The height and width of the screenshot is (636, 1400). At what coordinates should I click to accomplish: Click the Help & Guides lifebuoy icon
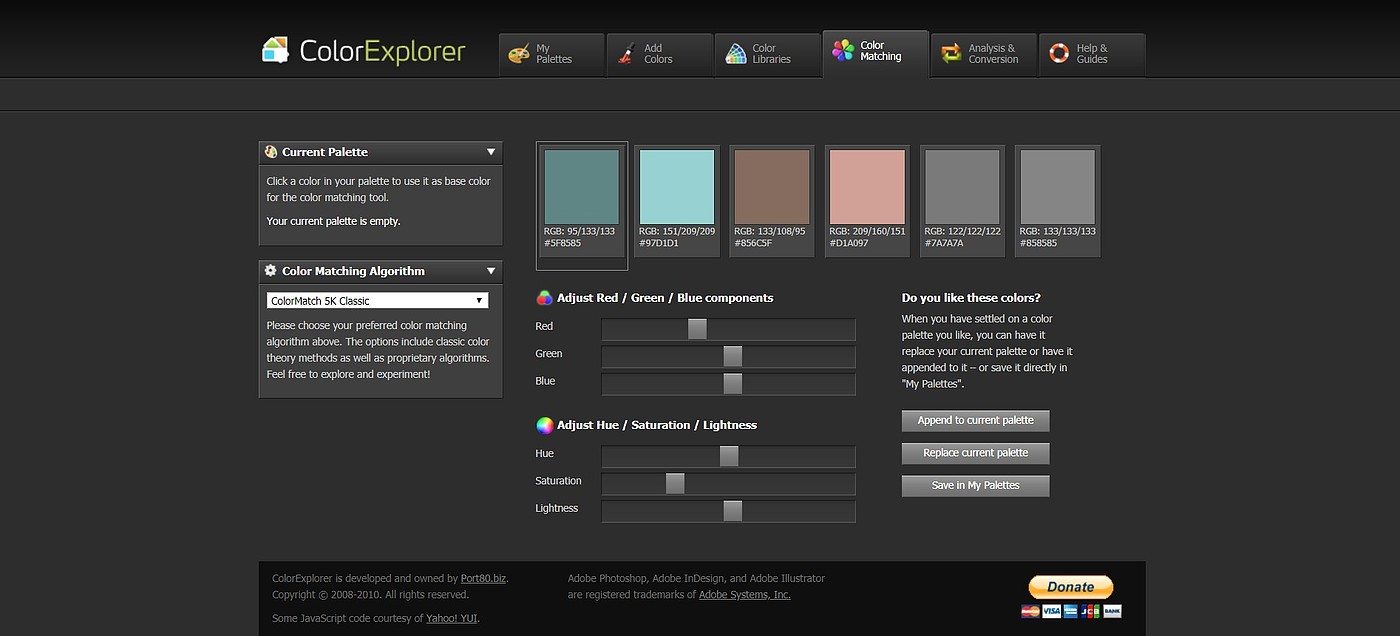click(x=1059, y=53)
